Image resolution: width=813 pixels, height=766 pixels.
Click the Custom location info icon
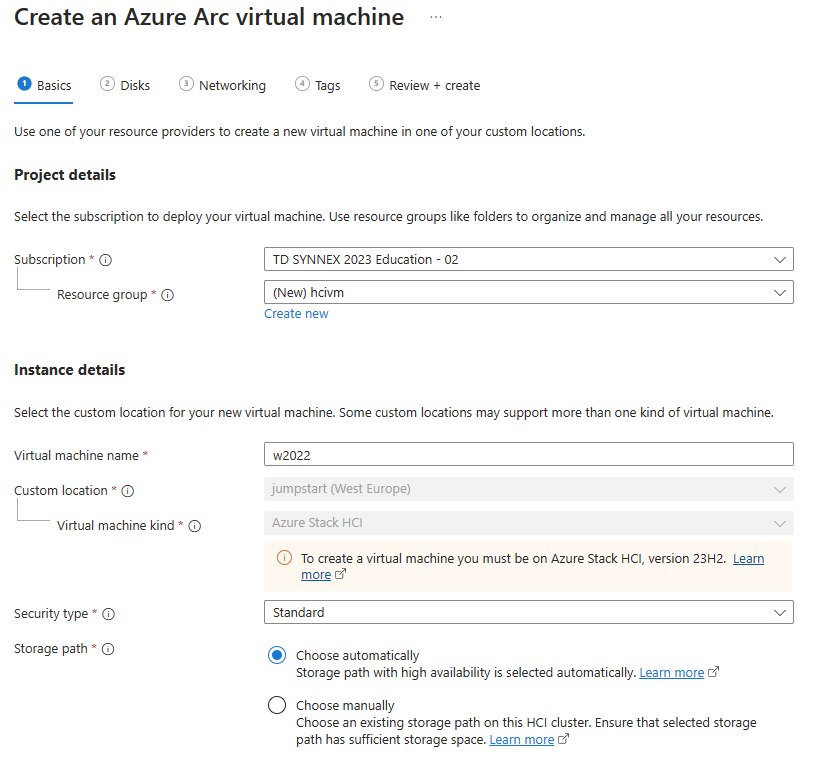tap(128, 491)
